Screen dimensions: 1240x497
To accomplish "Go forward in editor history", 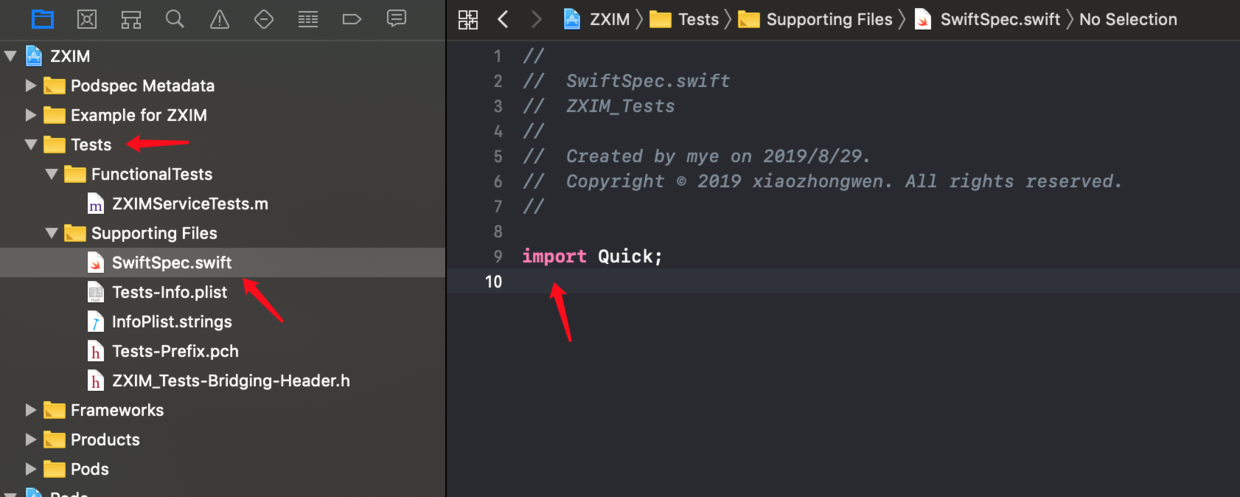I will click(537, 19).
